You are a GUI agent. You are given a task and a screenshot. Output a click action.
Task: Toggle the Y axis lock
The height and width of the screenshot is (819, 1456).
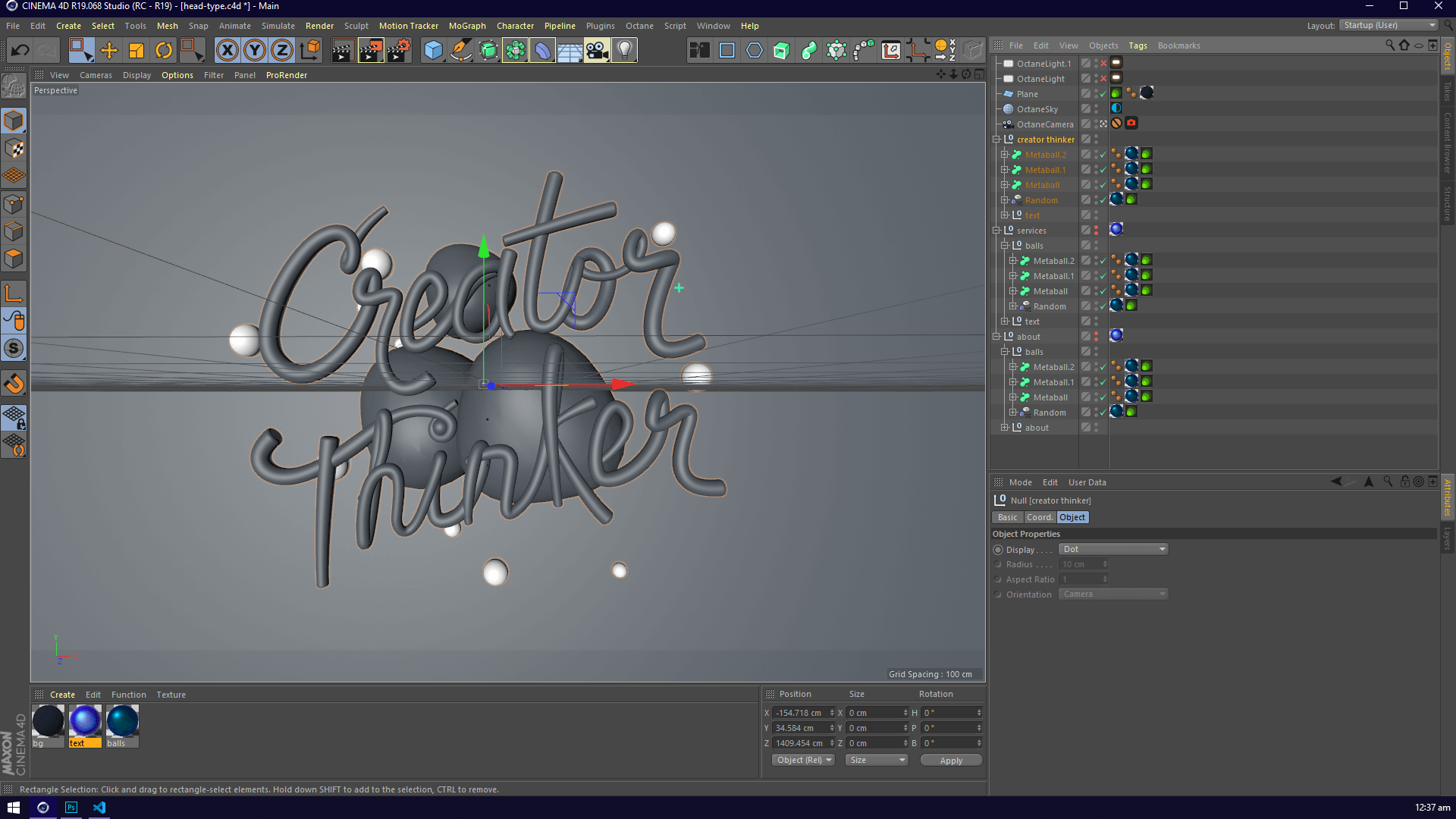255,51
